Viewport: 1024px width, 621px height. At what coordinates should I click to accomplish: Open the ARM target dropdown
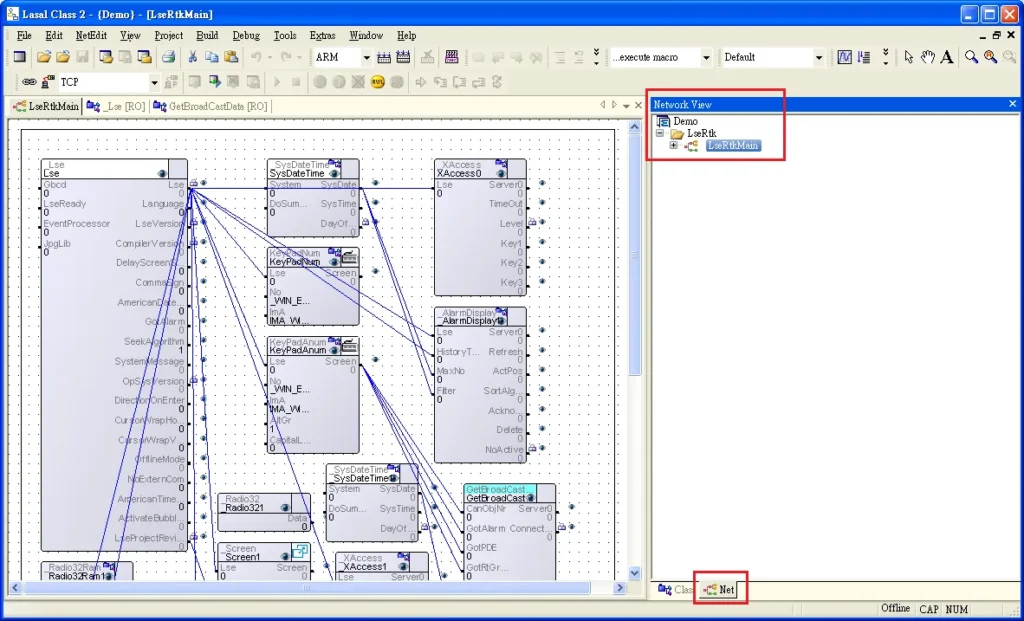[366, 57]
